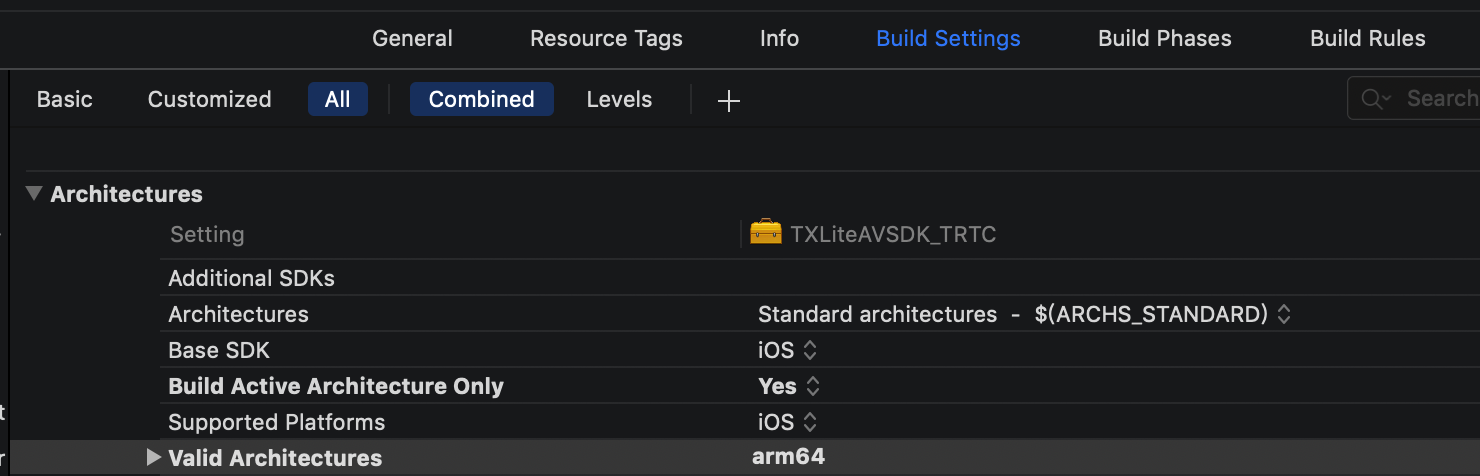
Task: Click the TXLiteAVSDK_TRTC toolbox target icon
Action: tap(766, 234)
